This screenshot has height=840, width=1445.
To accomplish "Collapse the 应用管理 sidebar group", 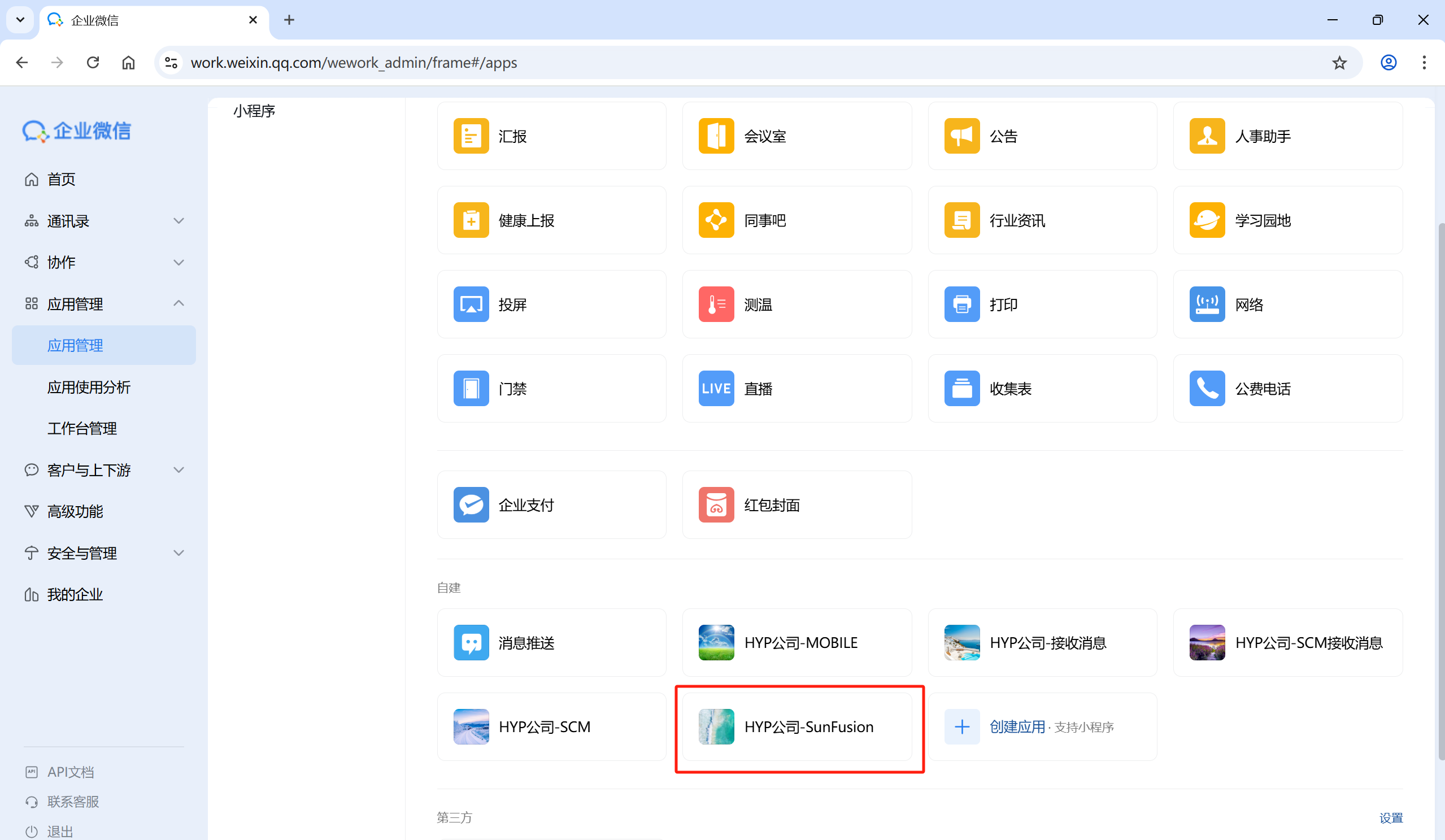I will 179,303.
